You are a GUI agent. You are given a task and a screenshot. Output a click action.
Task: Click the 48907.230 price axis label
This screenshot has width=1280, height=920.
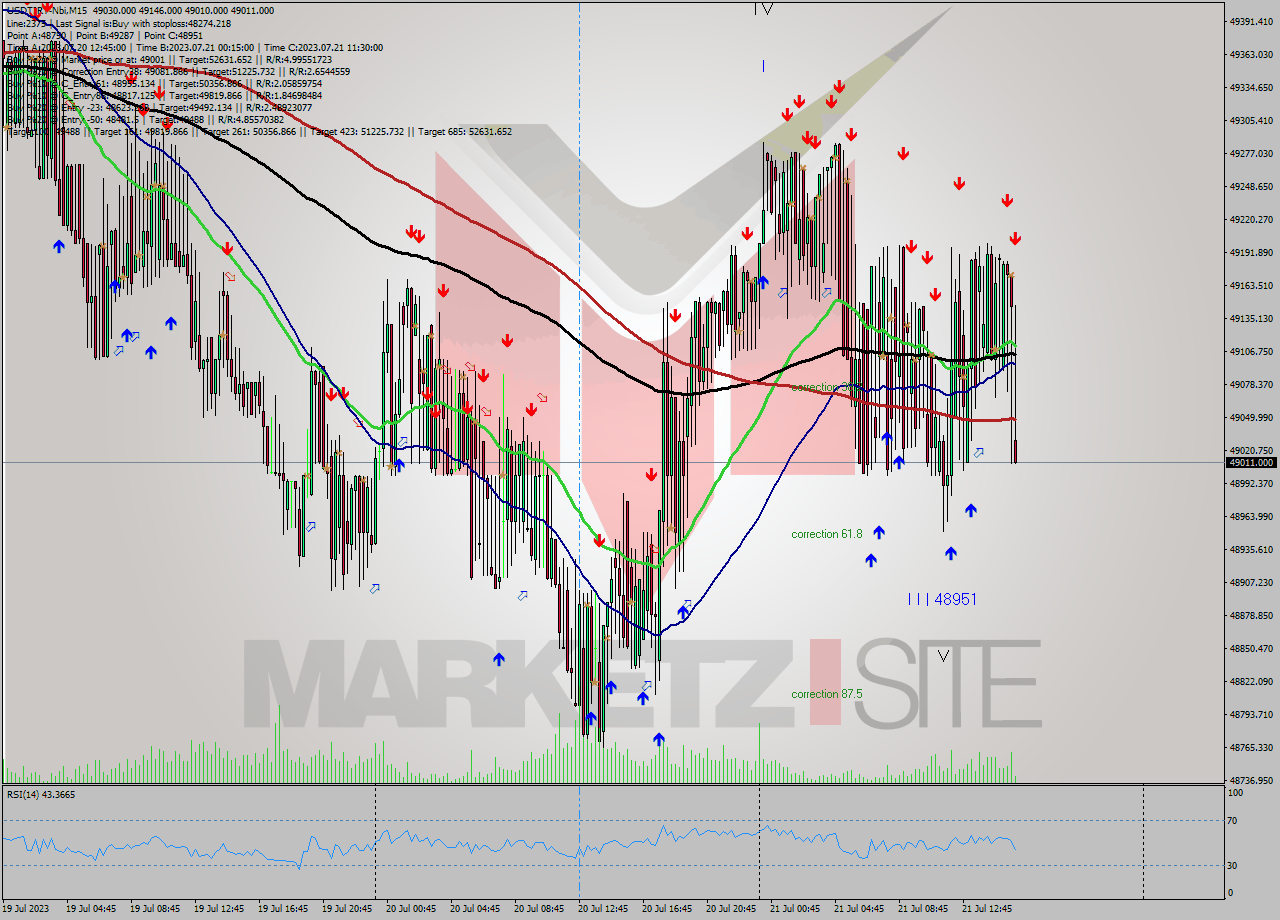pyautogui.click(x=1253, y=582)
